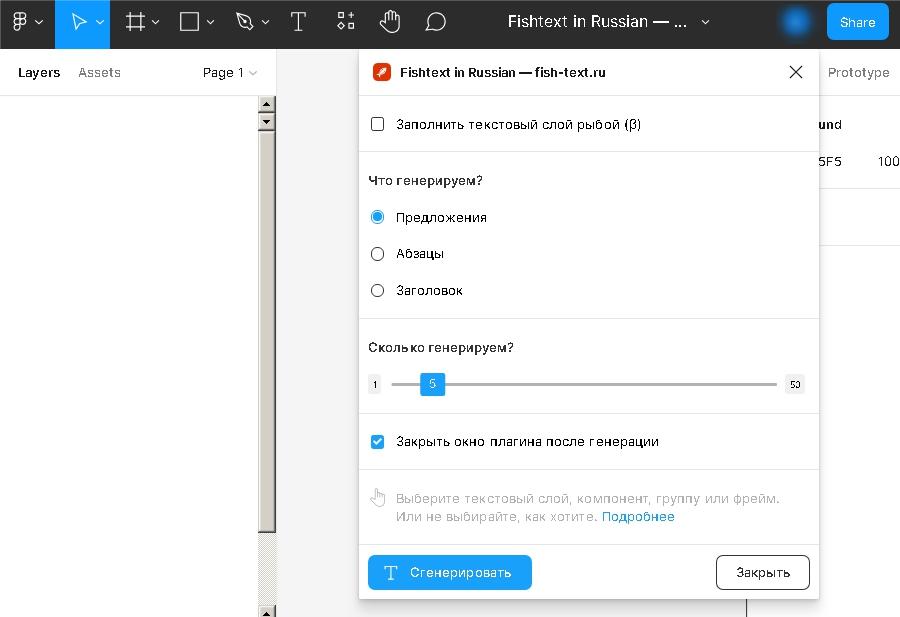
Task: Select the Frame tool
Action: tap(136, 22)
